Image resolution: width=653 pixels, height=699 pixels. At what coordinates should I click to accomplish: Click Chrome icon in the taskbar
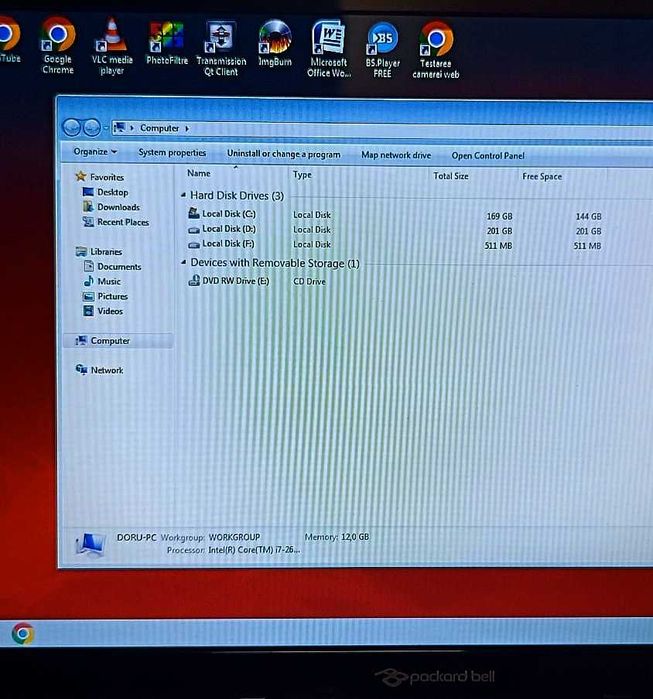pos(23,633)
